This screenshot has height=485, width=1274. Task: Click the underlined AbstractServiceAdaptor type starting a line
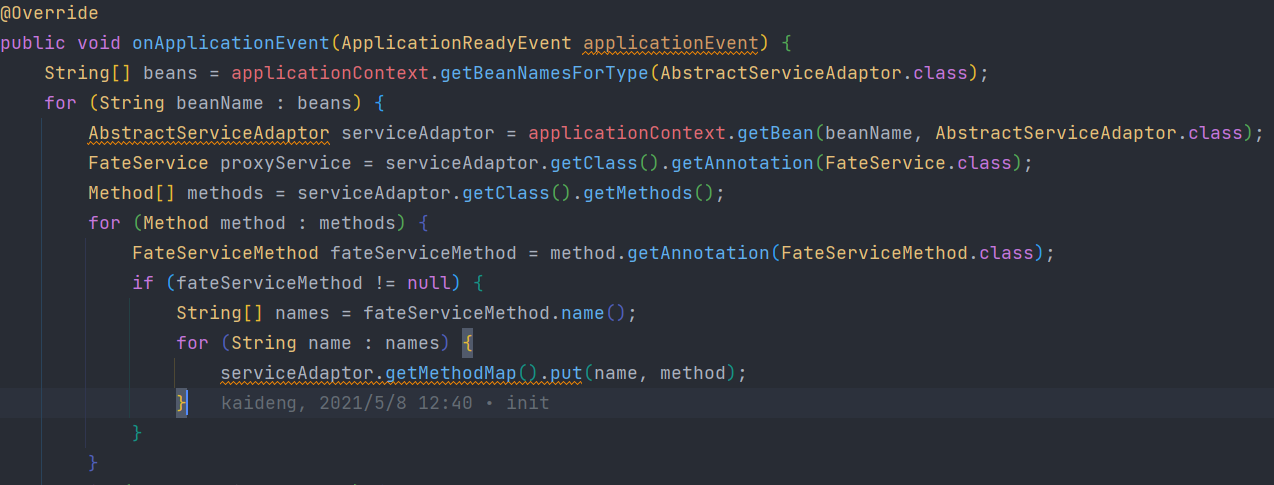click(x=209, y=133)
